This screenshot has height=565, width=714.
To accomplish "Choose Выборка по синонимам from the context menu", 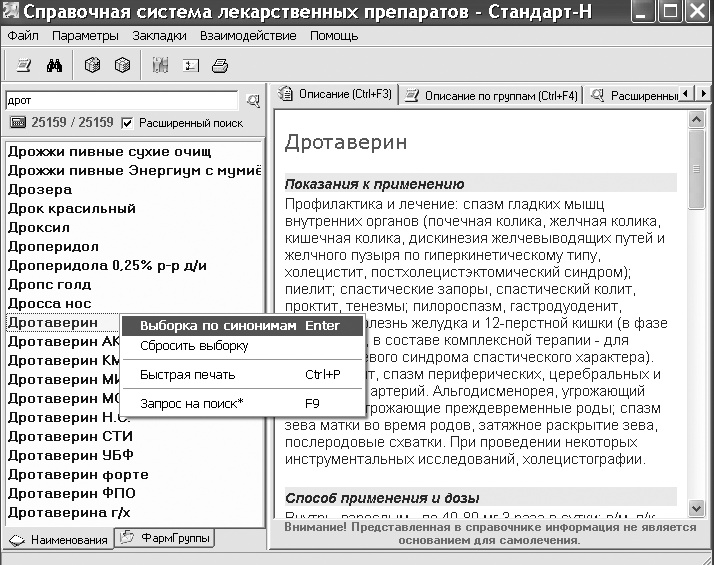I will [218, 326].
